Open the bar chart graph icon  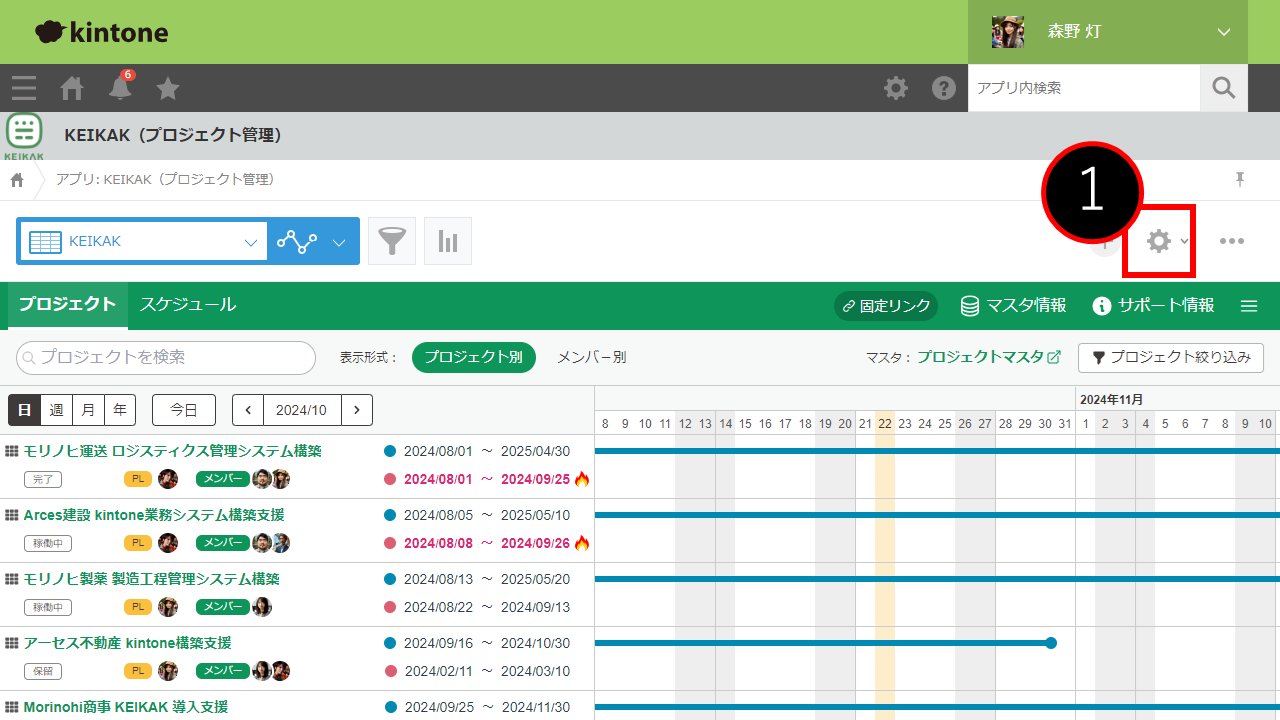tap(448, 241)
